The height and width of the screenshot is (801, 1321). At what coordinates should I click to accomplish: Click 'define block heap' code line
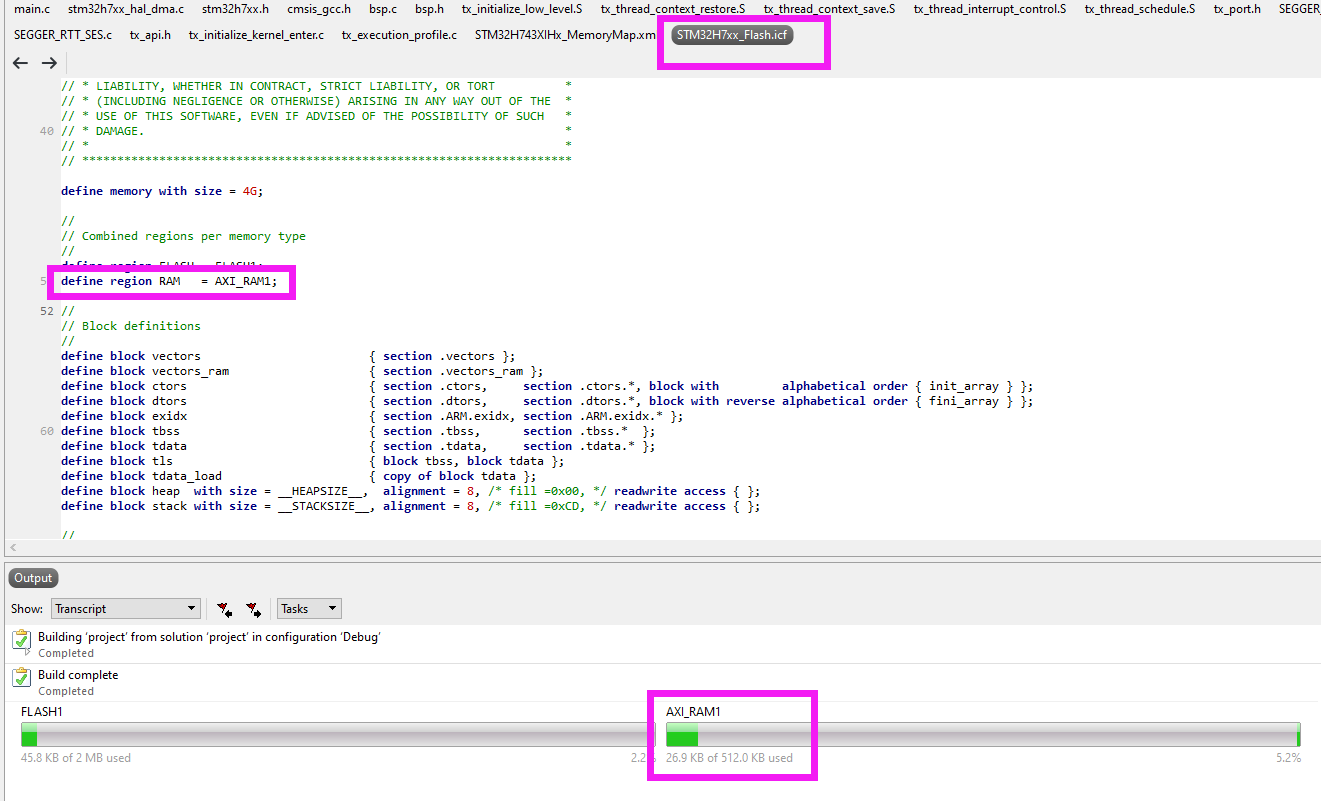coord(411,491)
